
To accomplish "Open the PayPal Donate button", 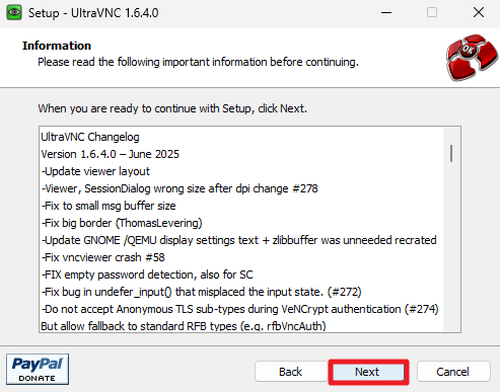I will (x=37, y=369).
